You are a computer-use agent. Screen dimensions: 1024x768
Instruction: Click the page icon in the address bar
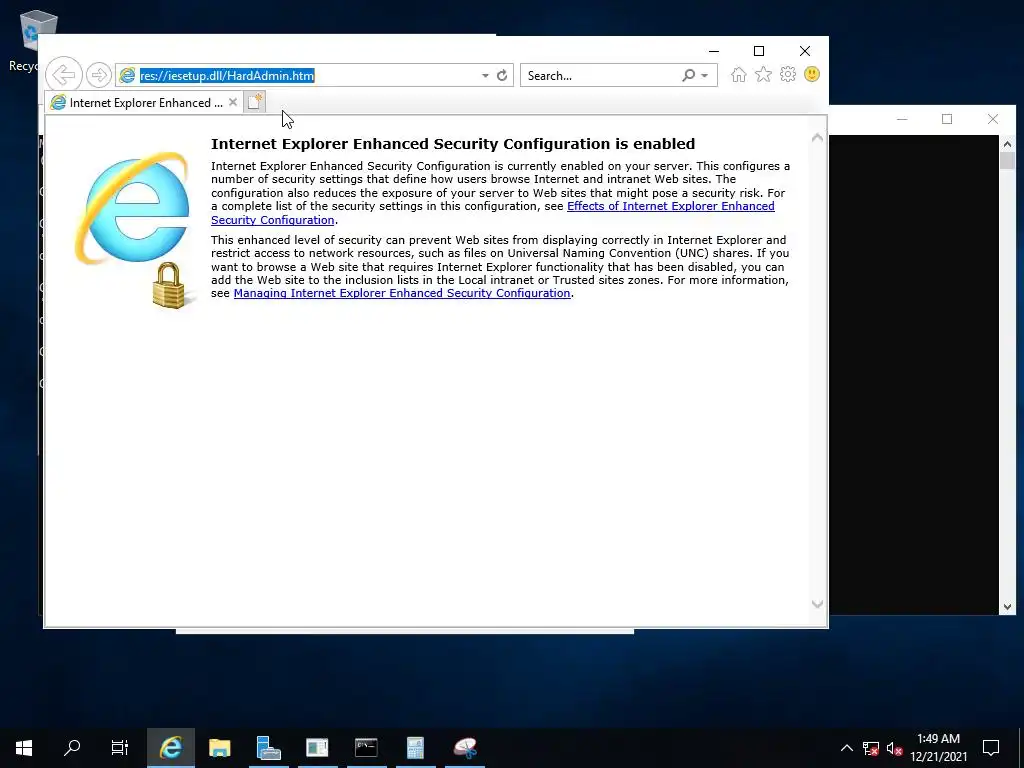pyautogui.click(x=127, y=76)
